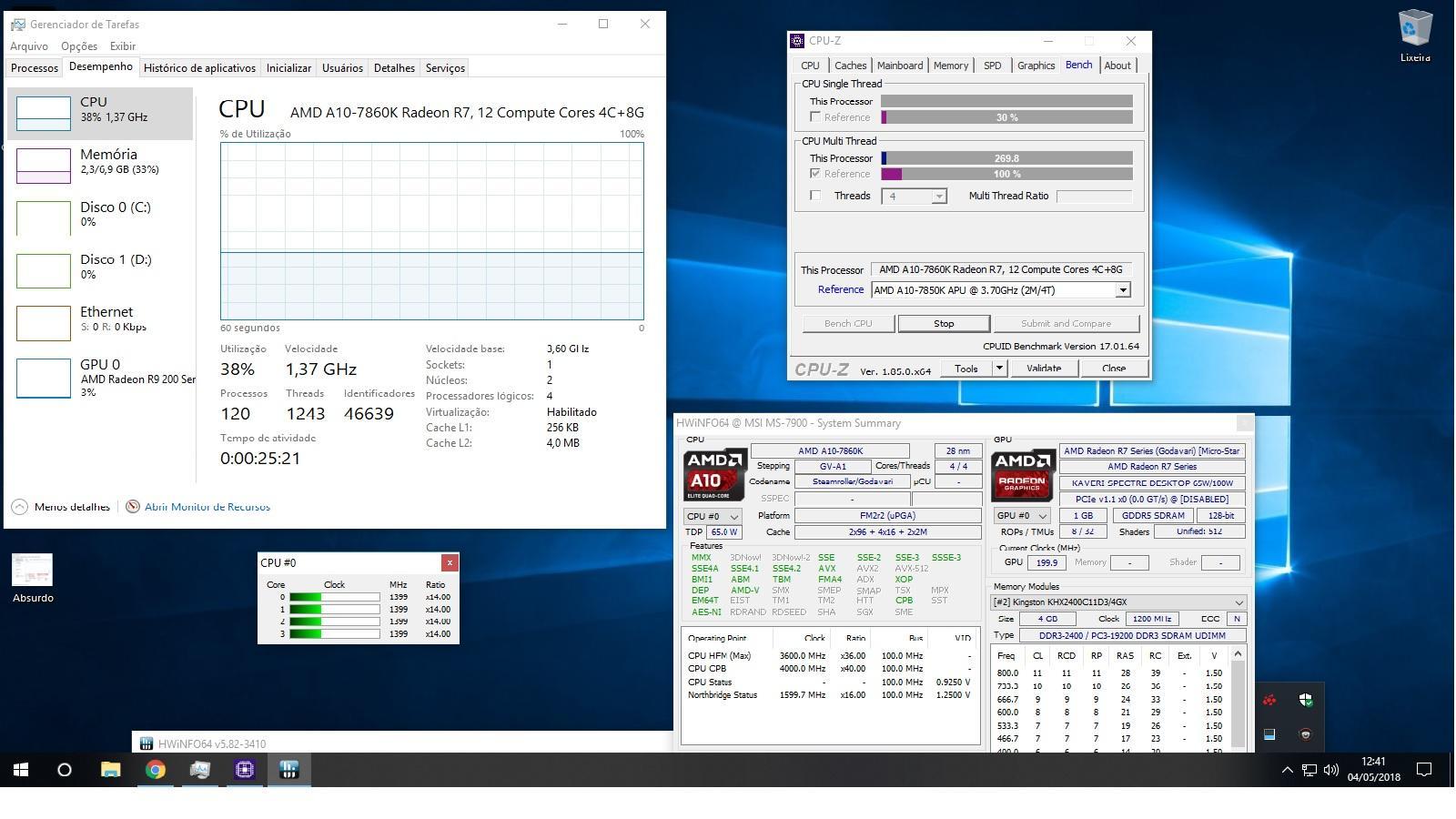Open the Exibir menu
This screenshot has width=1456, height=819.
coord(123,45)
